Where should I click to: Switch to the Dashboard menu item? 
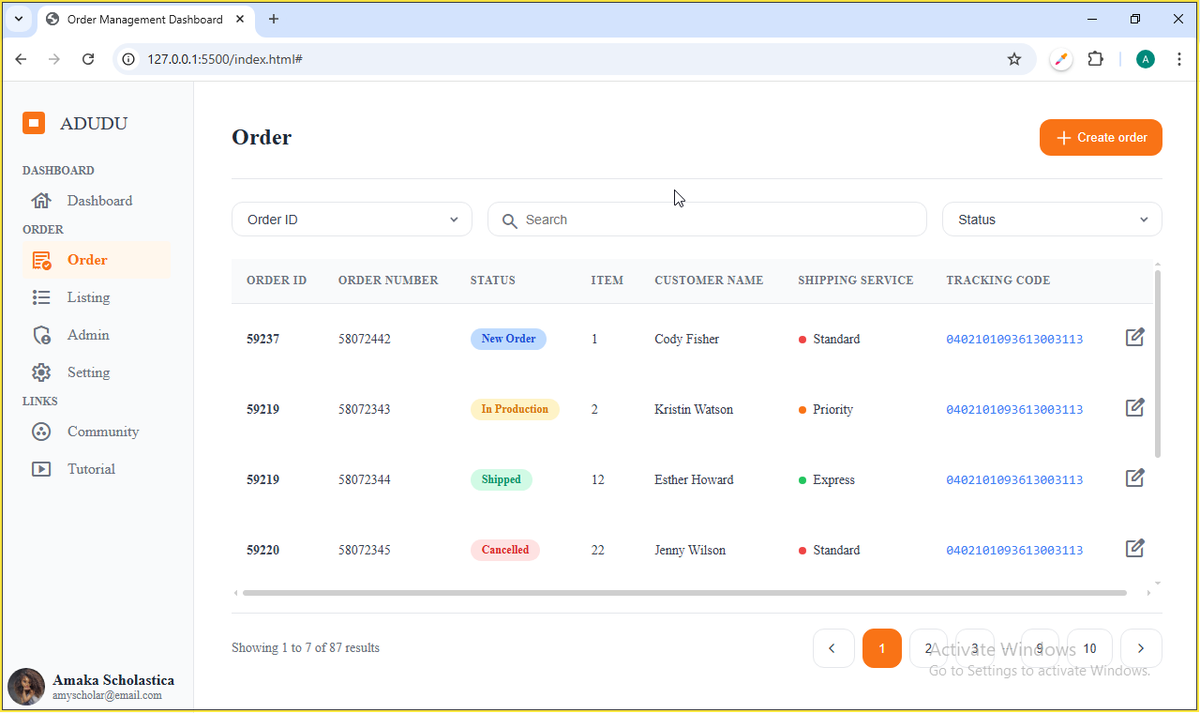[99, 200]
